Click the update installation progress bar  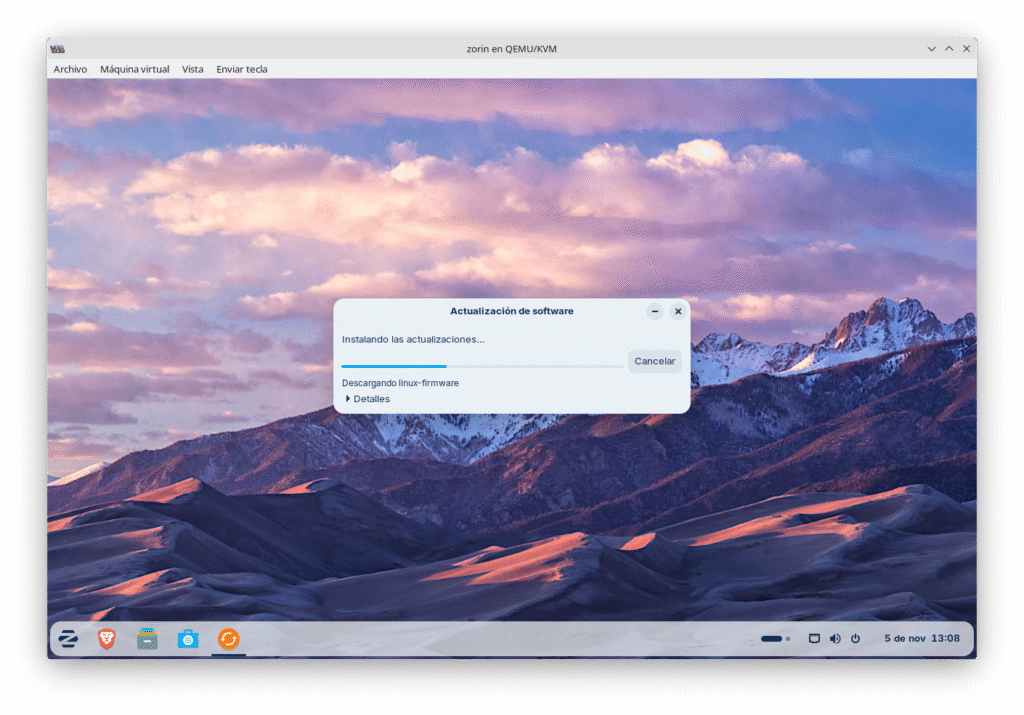coord(481,366)
